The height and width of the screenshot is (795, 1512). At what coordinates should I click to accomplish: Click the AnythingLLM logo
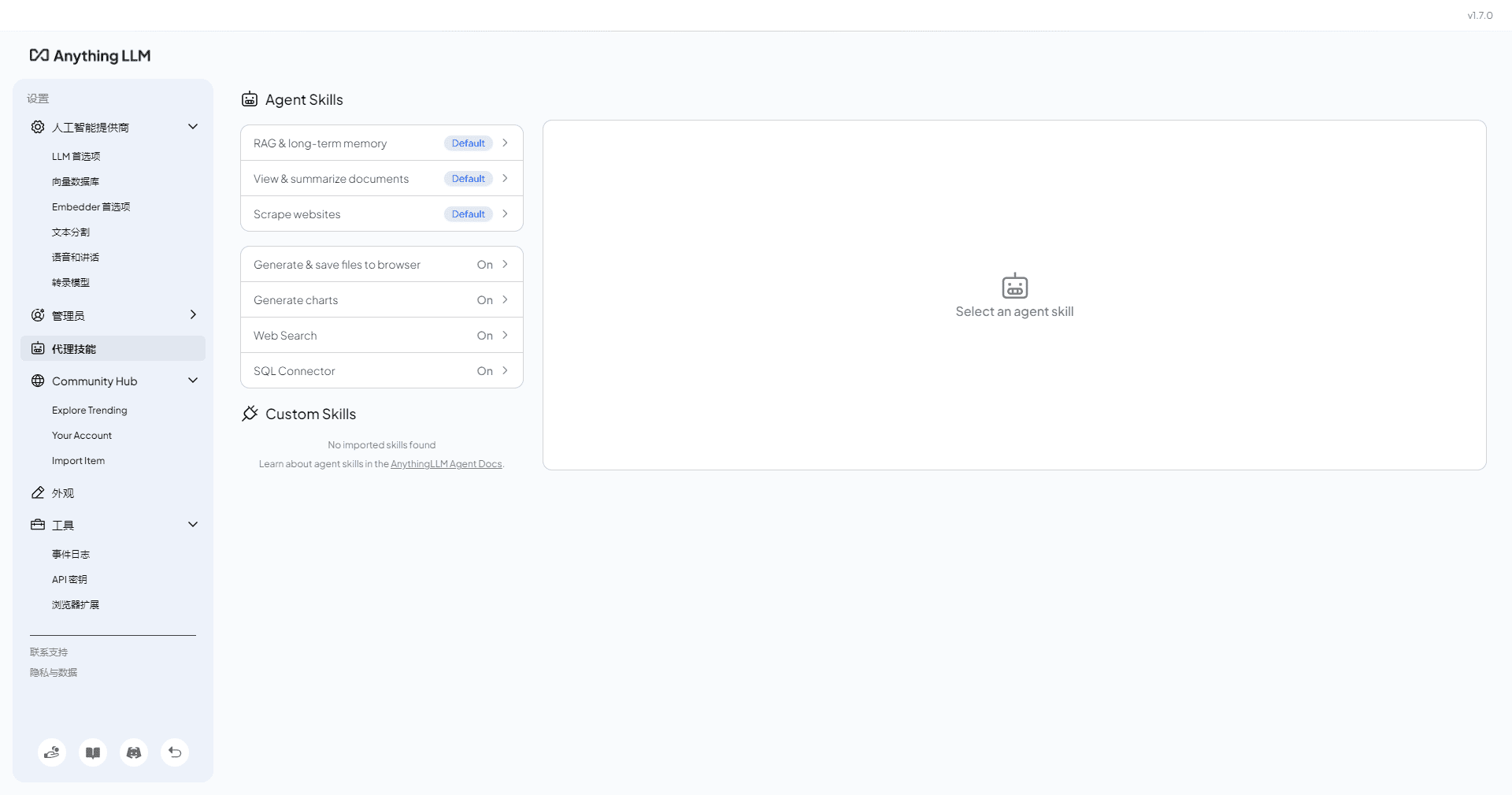[90, 55]
